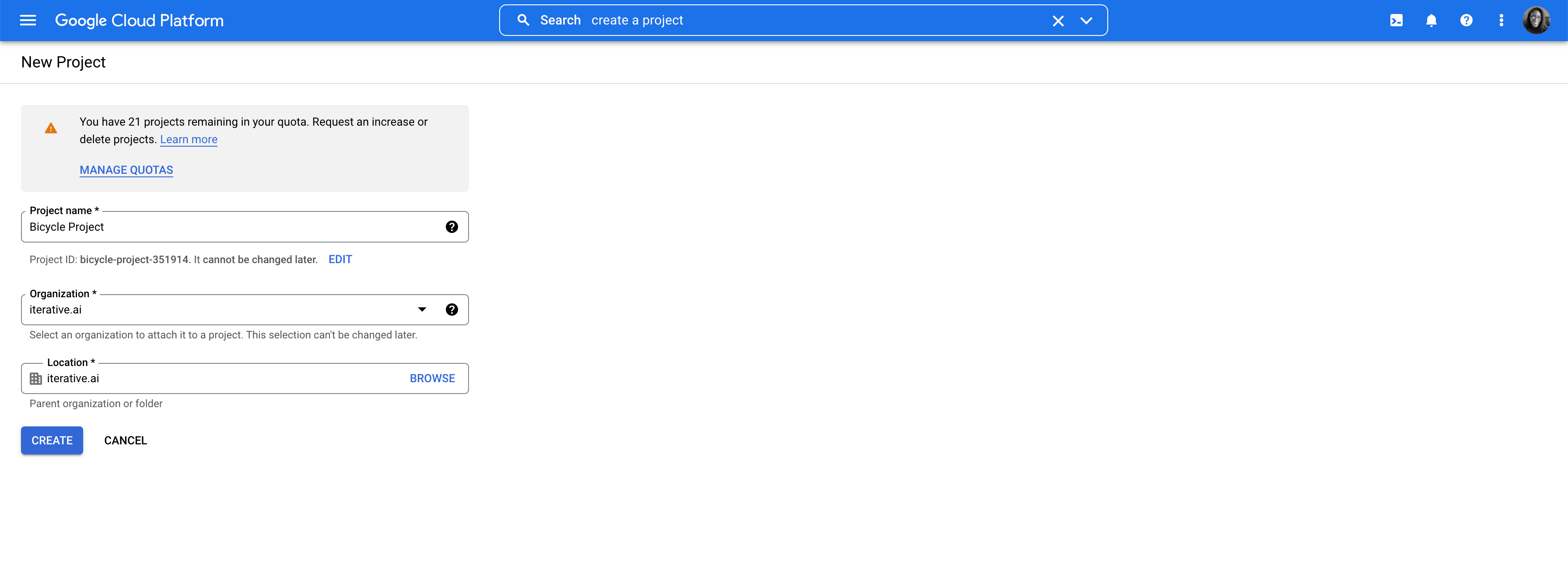The height and width of the screenshot is (570, 1568).
Task: Open the notifications bell
Action: point(1431,20)
